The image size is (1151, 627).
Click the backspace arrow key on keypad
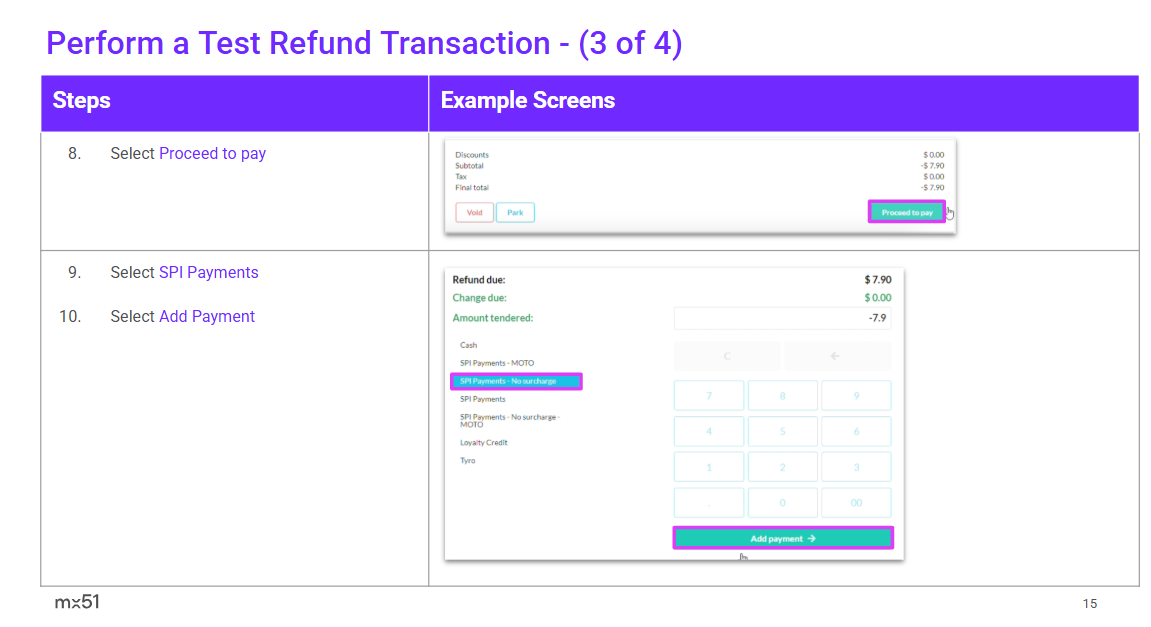(837, 356)
